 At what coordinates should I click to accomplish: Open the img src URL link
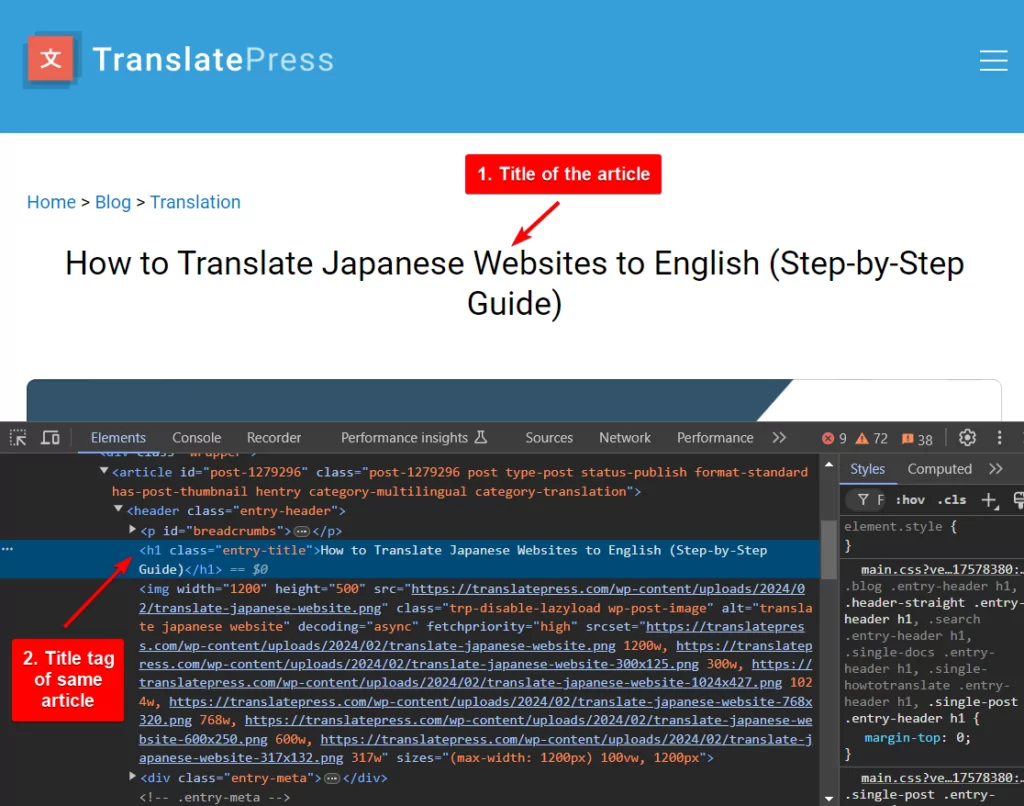472,598
